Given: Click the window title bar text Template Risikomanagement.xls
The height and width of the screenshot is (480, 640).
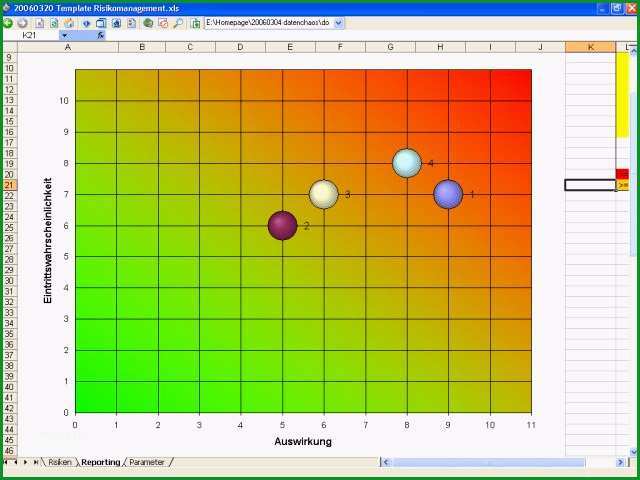Looking at the screenshot, I should tap(97, 8).
